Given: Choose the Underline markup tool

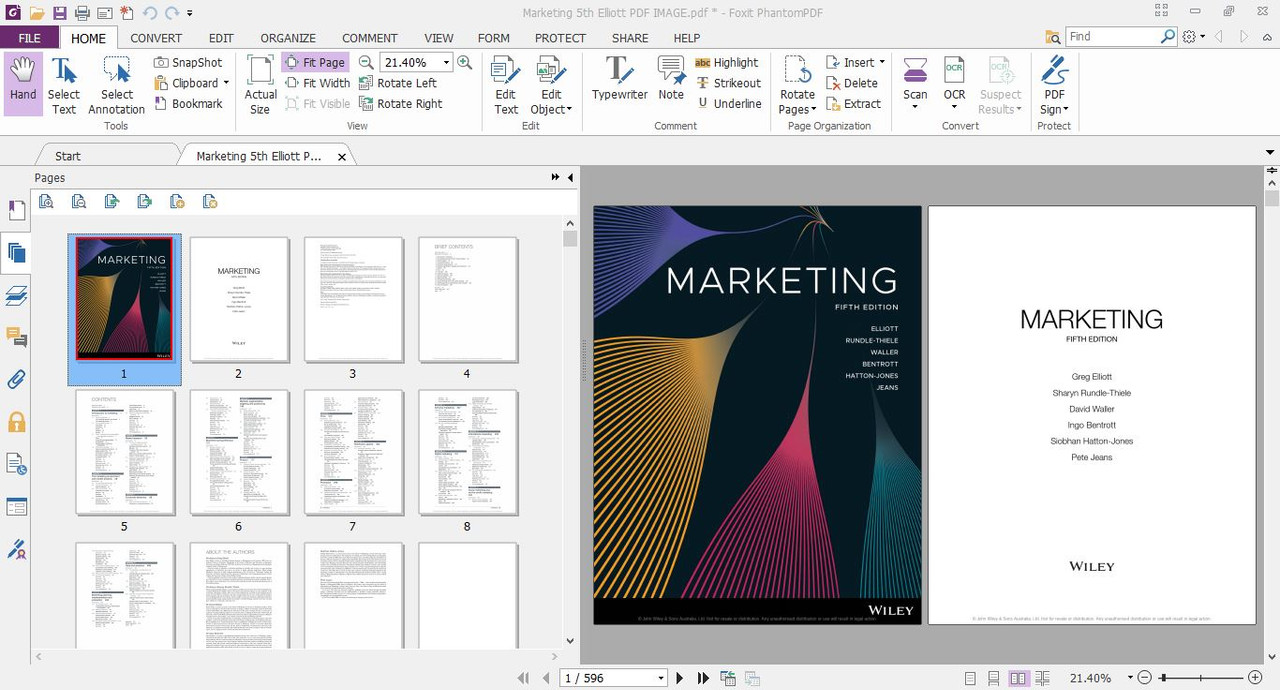Looking at the screenshot, I should [x=728, y=103].
